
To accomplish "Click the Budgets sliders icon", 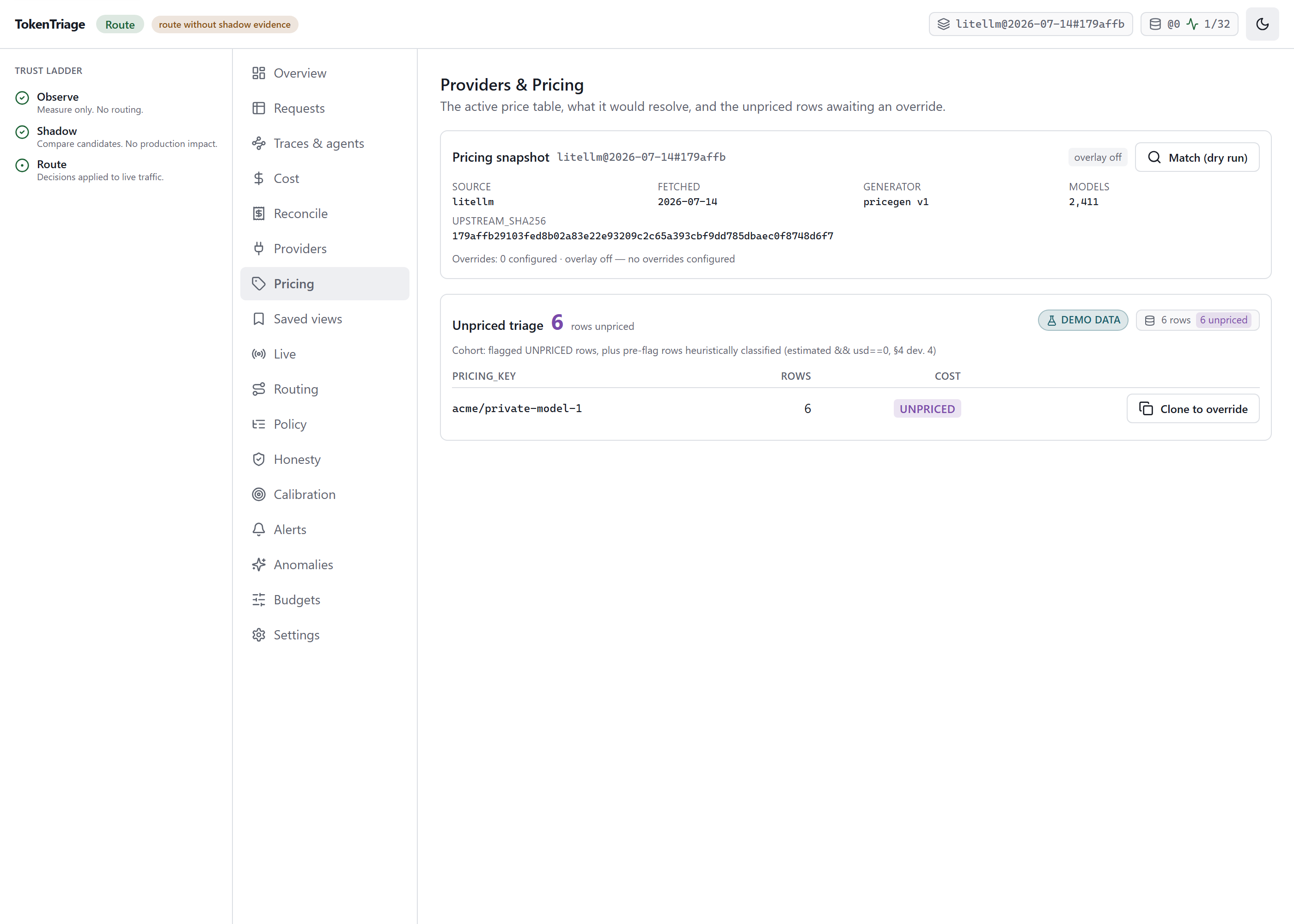I will (258, 600).
